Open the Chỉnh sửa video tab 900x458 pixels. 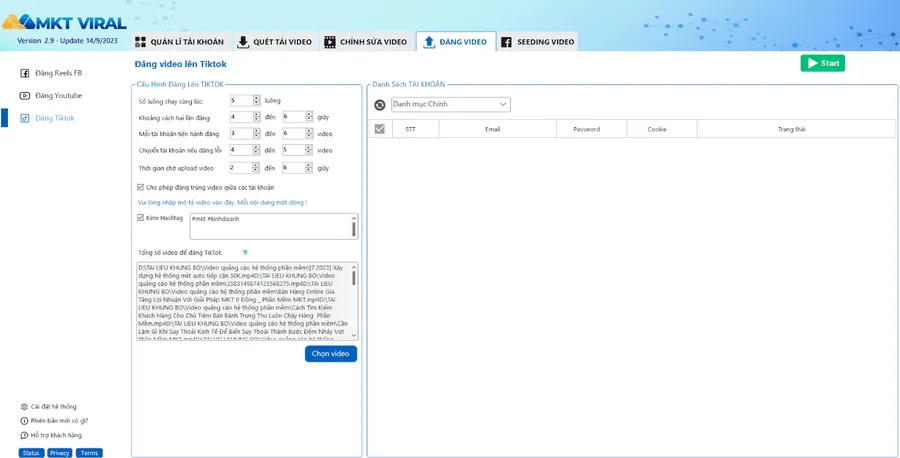point(366,42)
